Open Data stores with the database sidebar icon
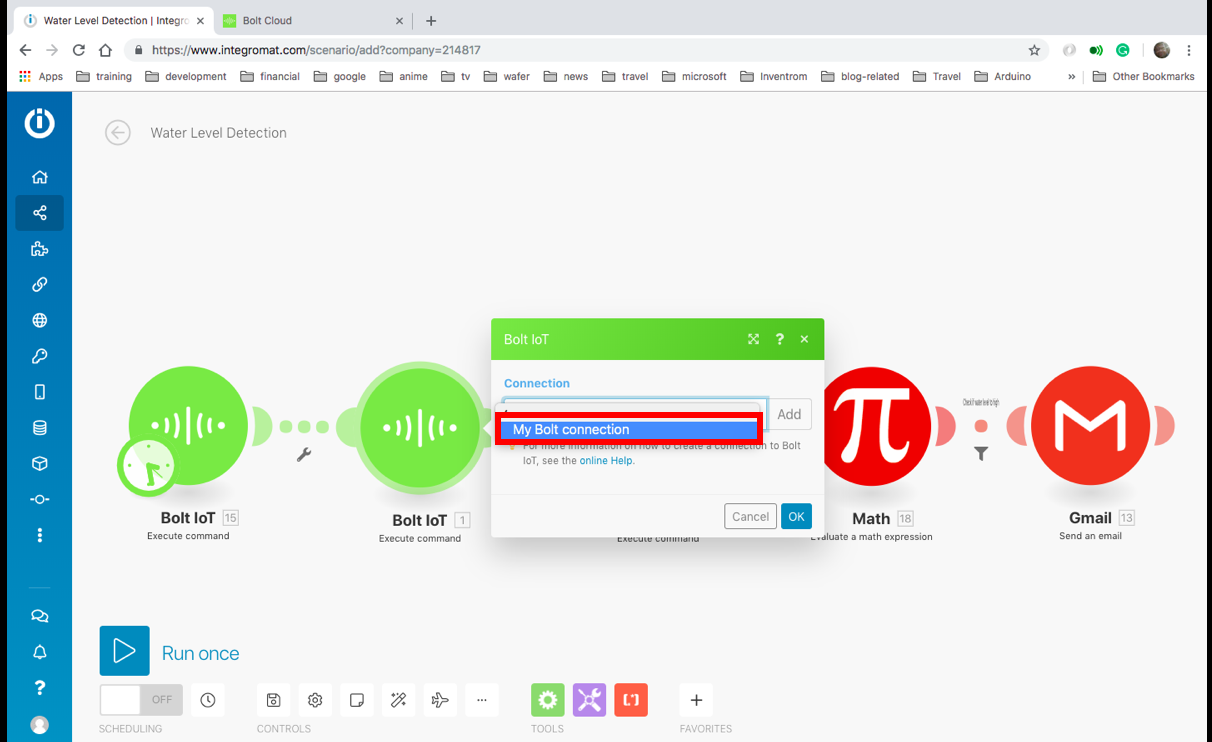The width and height of the screenshot is (1212, 742). [x=39, y=427]
